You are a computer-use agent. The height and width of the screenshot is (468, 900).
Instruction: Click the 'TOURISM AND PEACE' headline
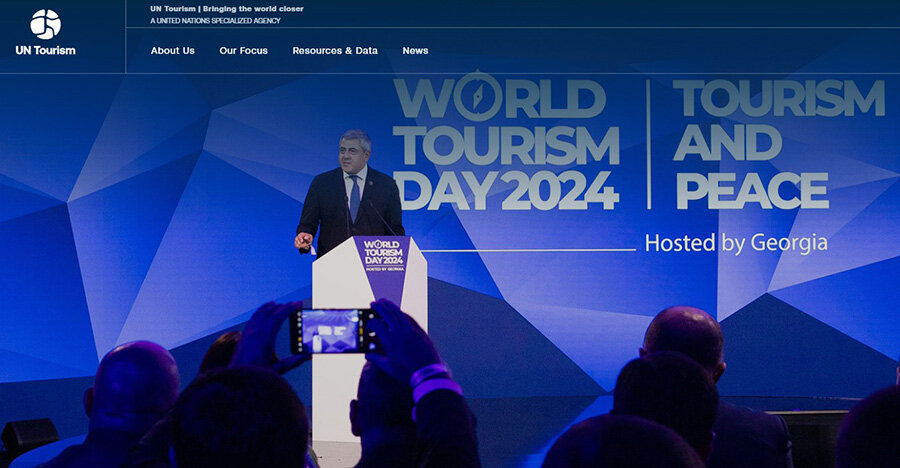coord(779,144)
